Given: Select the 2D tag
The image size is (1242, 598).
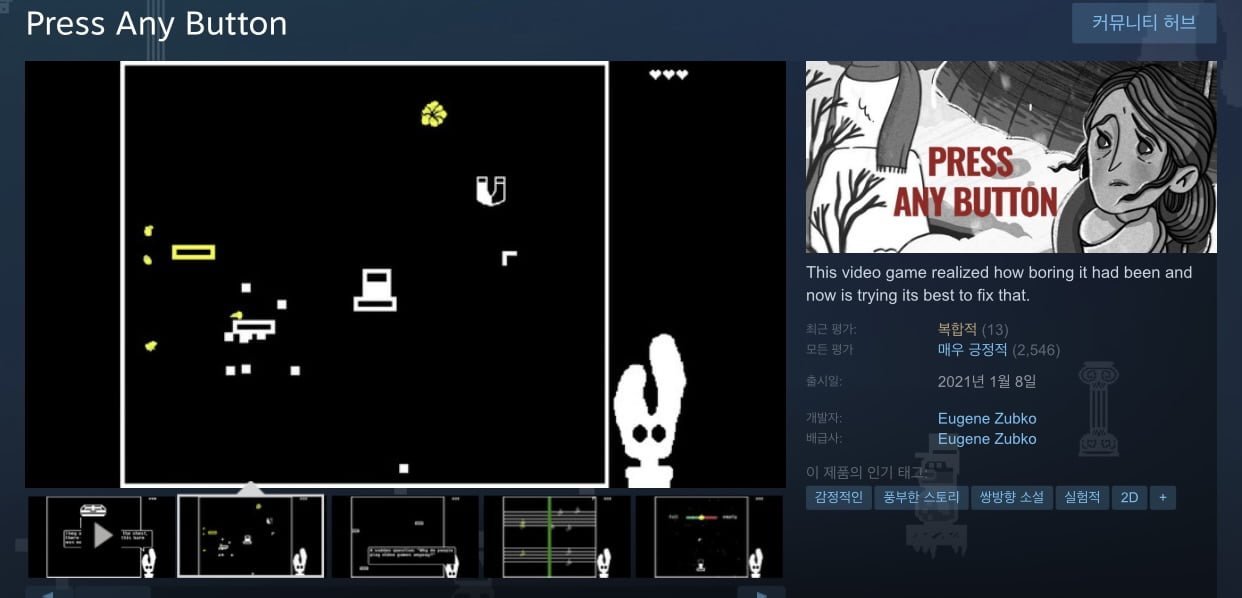Looking at the screenshot, I should click(1129, 497).
